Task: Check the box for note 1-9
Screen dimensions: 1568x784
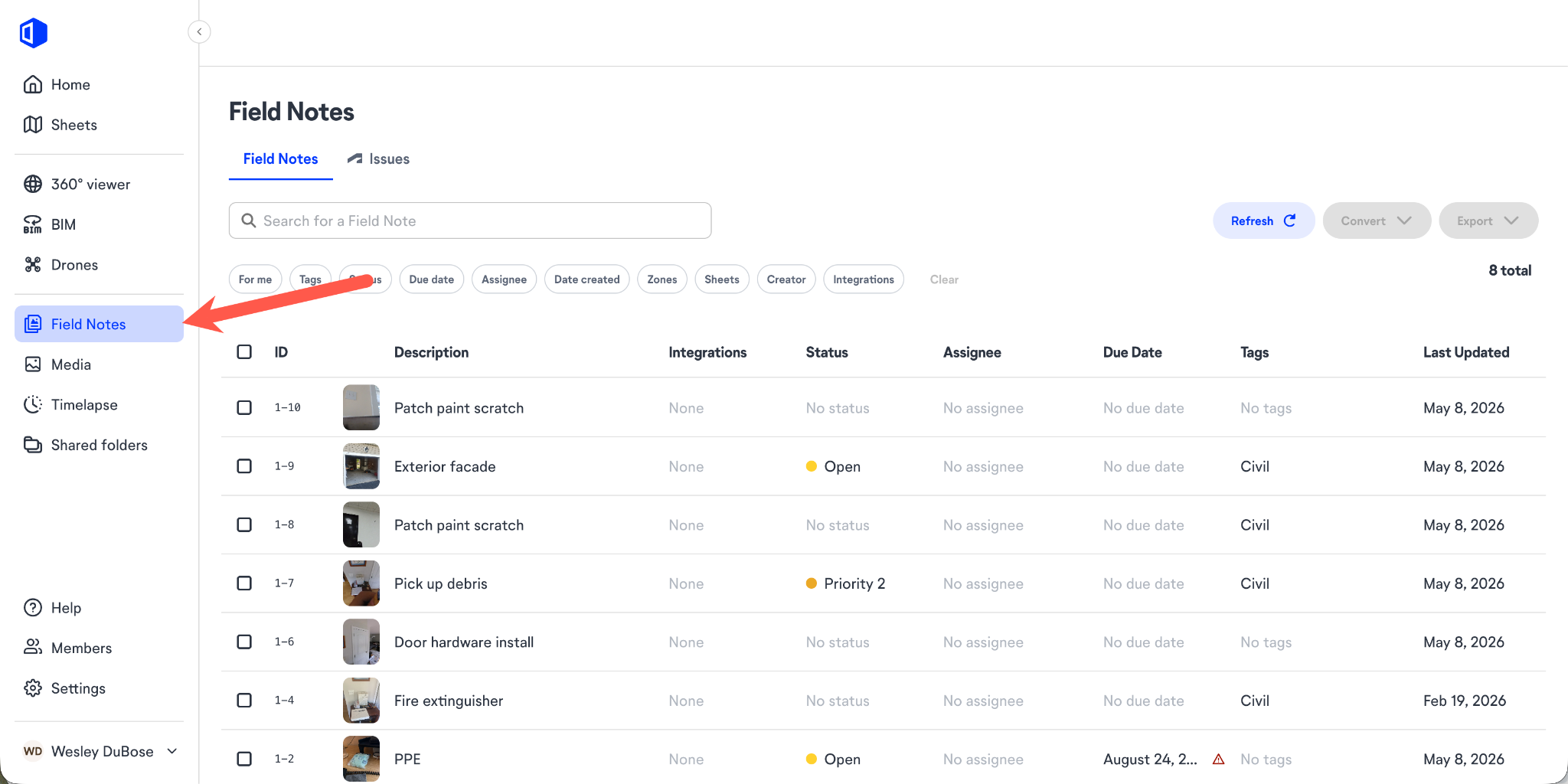Action: pos(244,466)
